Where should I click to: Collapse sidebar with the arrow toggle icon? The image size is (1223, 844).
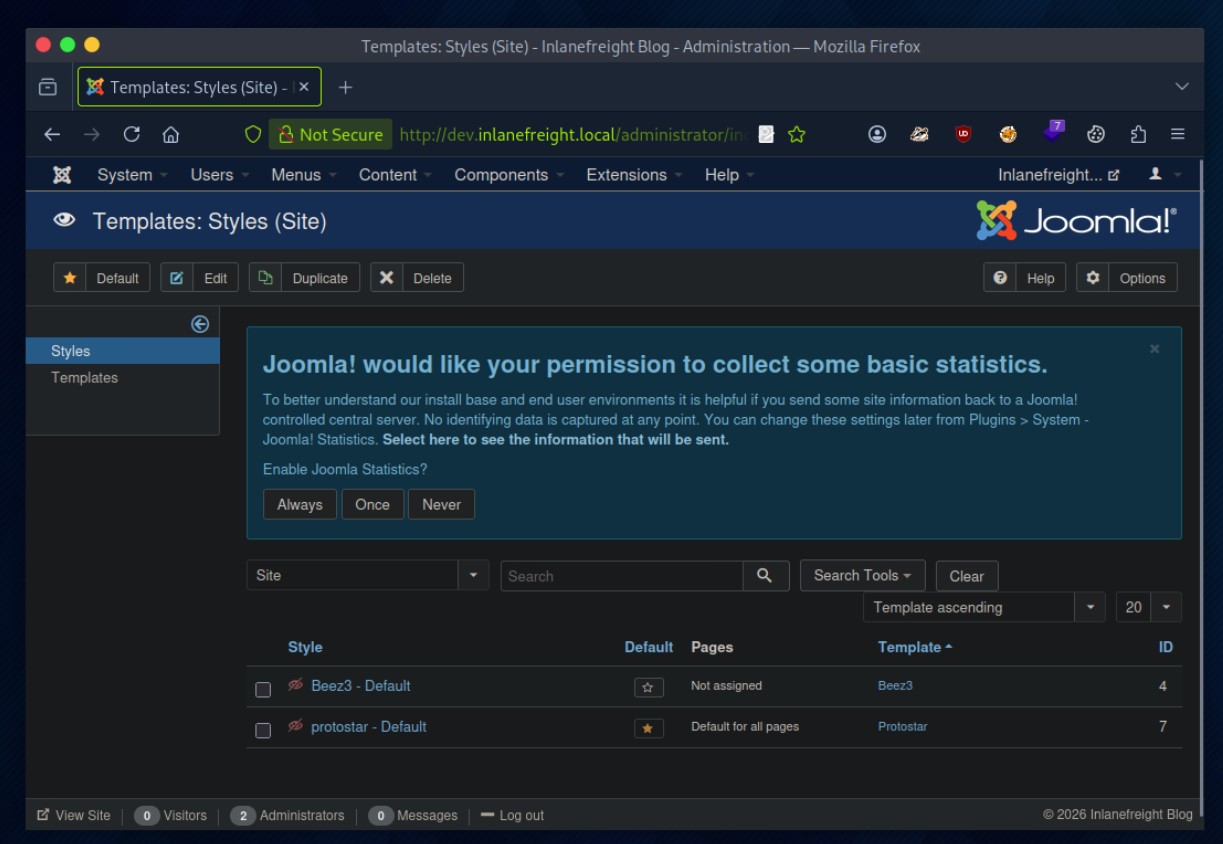click(x=200, y=323)
